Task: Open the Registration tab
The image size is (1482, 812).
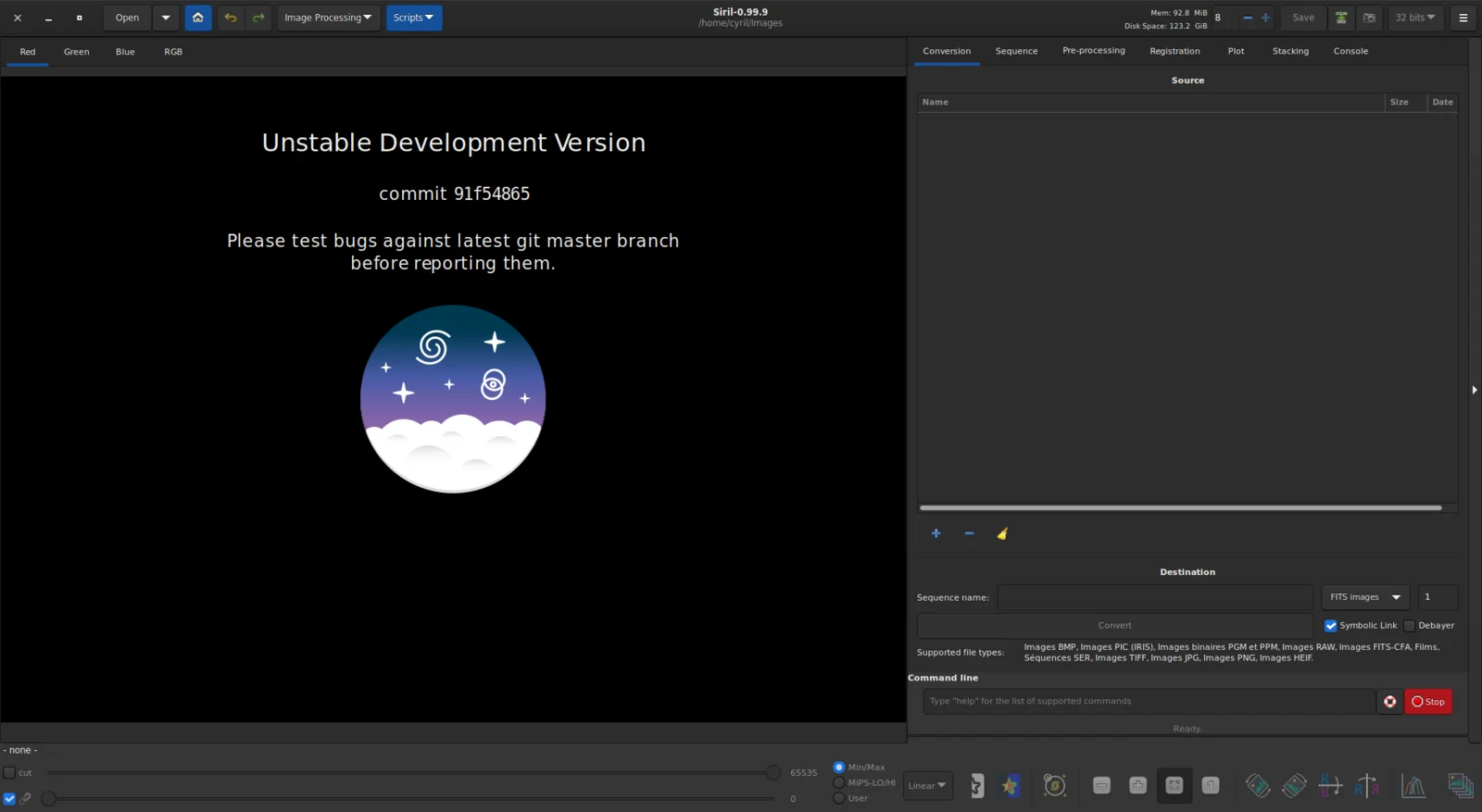Action: (1174, 51)
